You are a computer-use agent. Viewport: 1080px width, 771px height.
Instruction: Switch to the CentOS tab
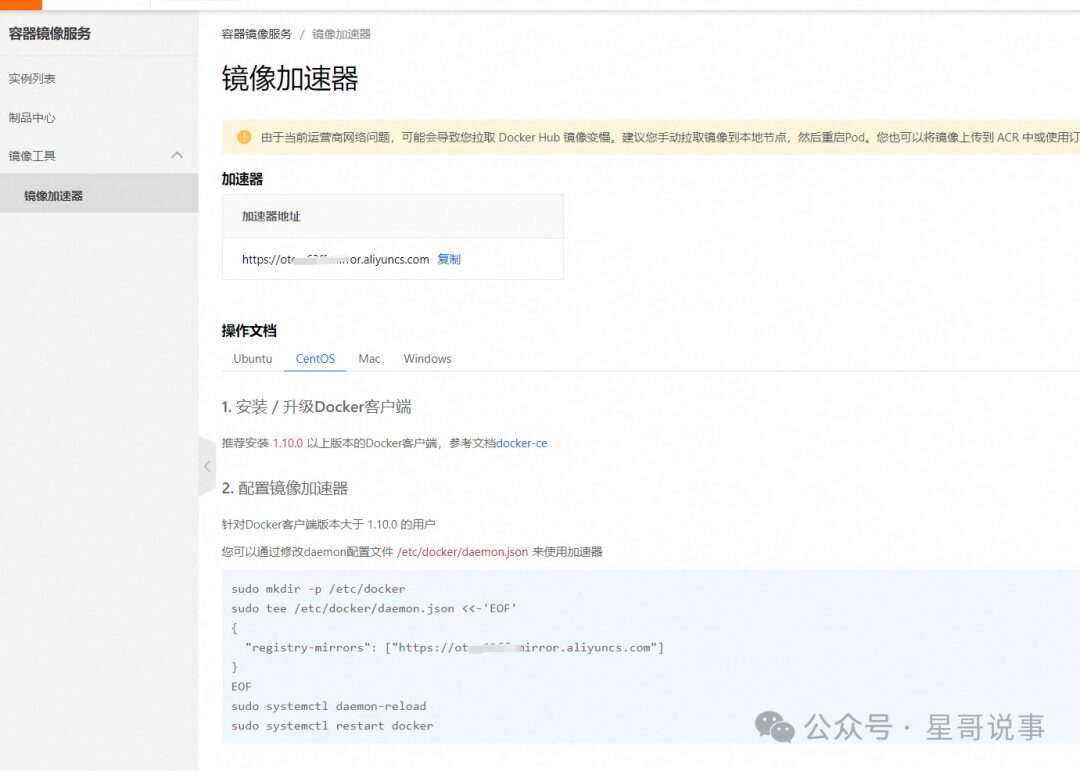(x=315, y=358)
